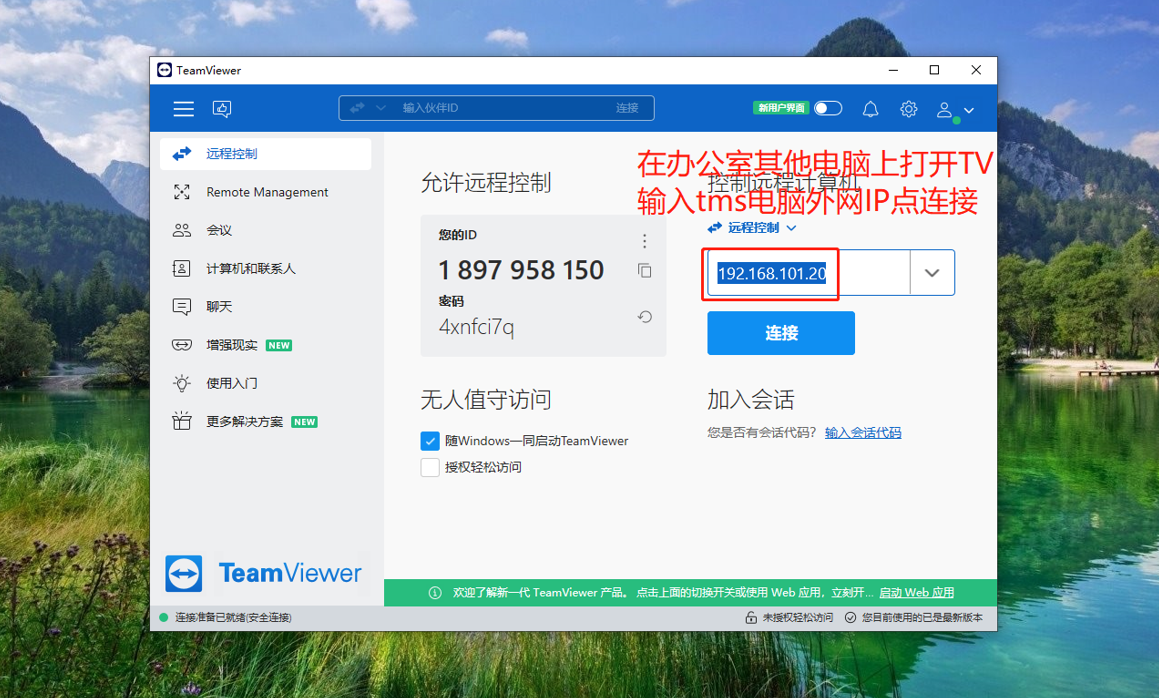This screenshot has height=698, width=1159.
Task: Click the info icon in the green banner
Action: tap(435, 593)
